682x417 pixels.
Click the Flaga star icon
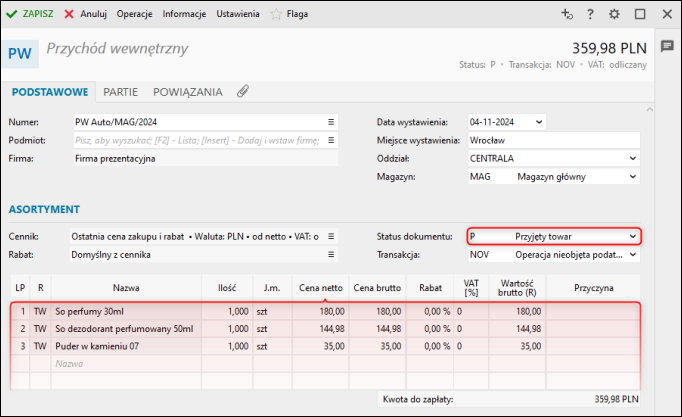[x=276, y=14]
